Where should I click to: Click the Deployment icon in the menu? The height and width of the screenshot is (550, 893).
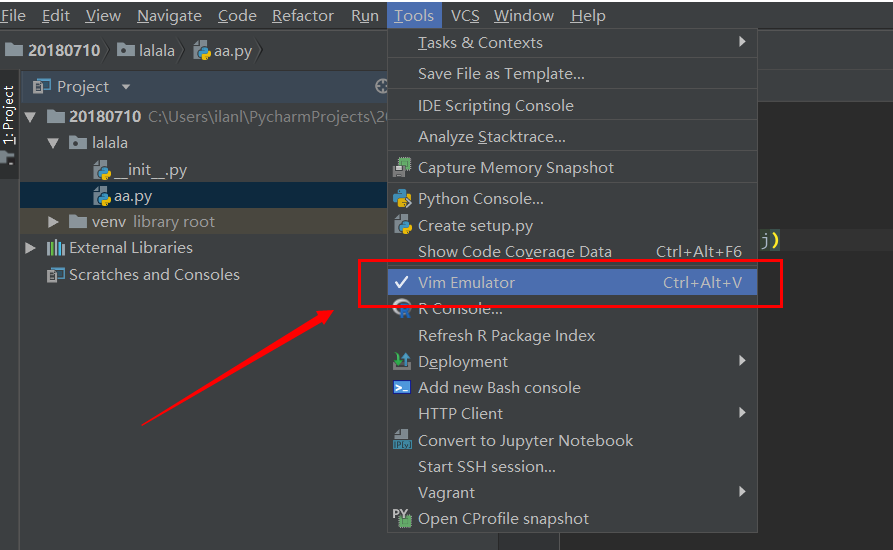(x=402, y=361)
